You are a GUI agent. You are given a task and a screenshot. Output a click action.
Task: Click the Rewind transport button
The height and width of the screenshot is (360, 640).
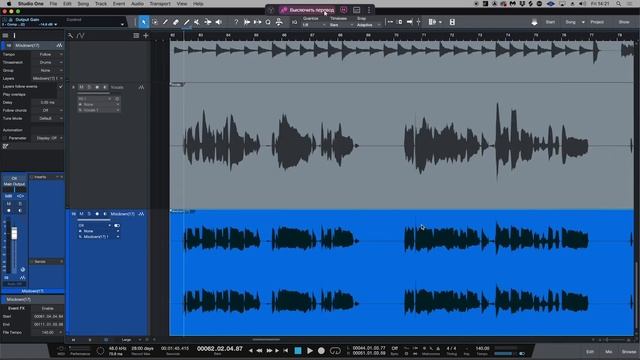tap(259, 351)
